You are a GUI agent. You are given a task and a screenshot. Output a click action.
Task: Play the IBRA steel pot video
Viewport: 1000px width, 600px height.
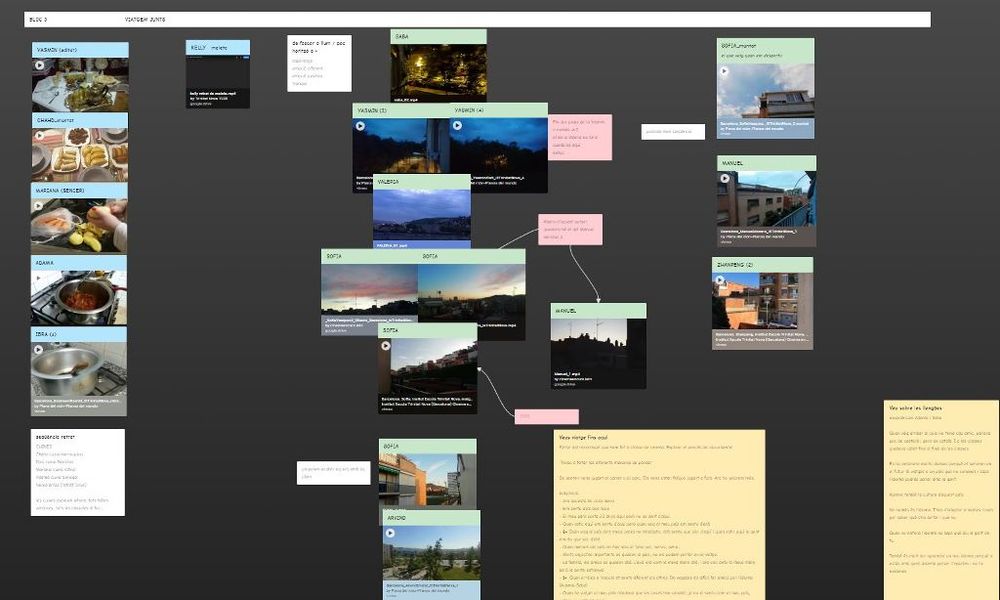(38, 349)
